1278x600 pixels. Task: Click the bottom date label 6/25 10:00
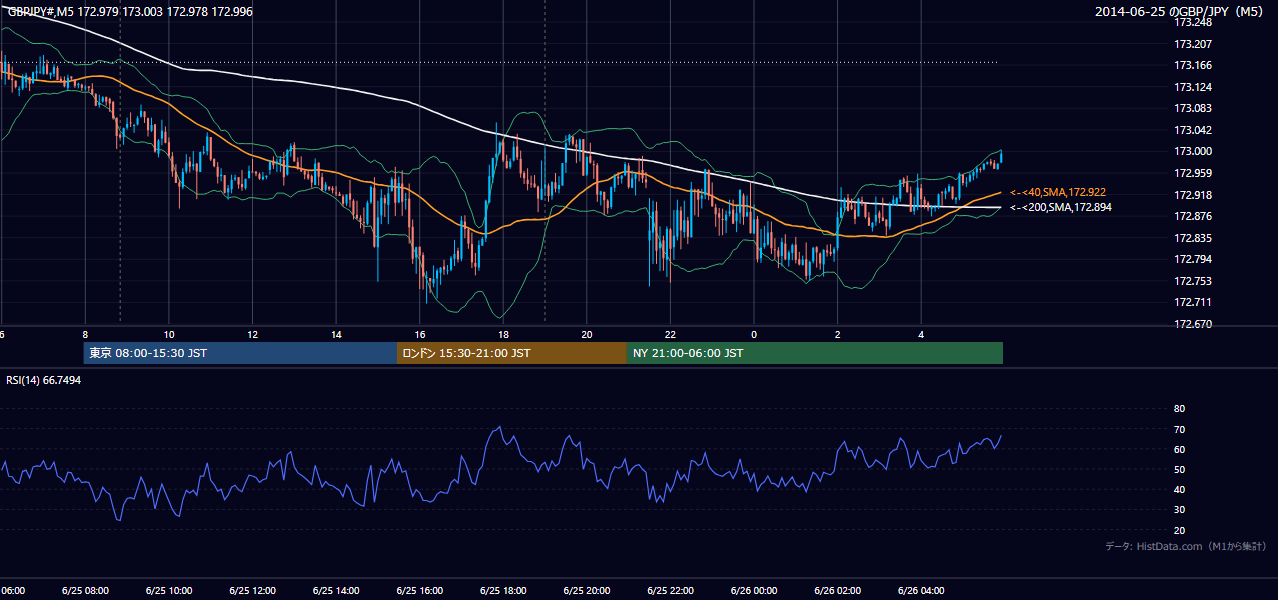(169, 591)
